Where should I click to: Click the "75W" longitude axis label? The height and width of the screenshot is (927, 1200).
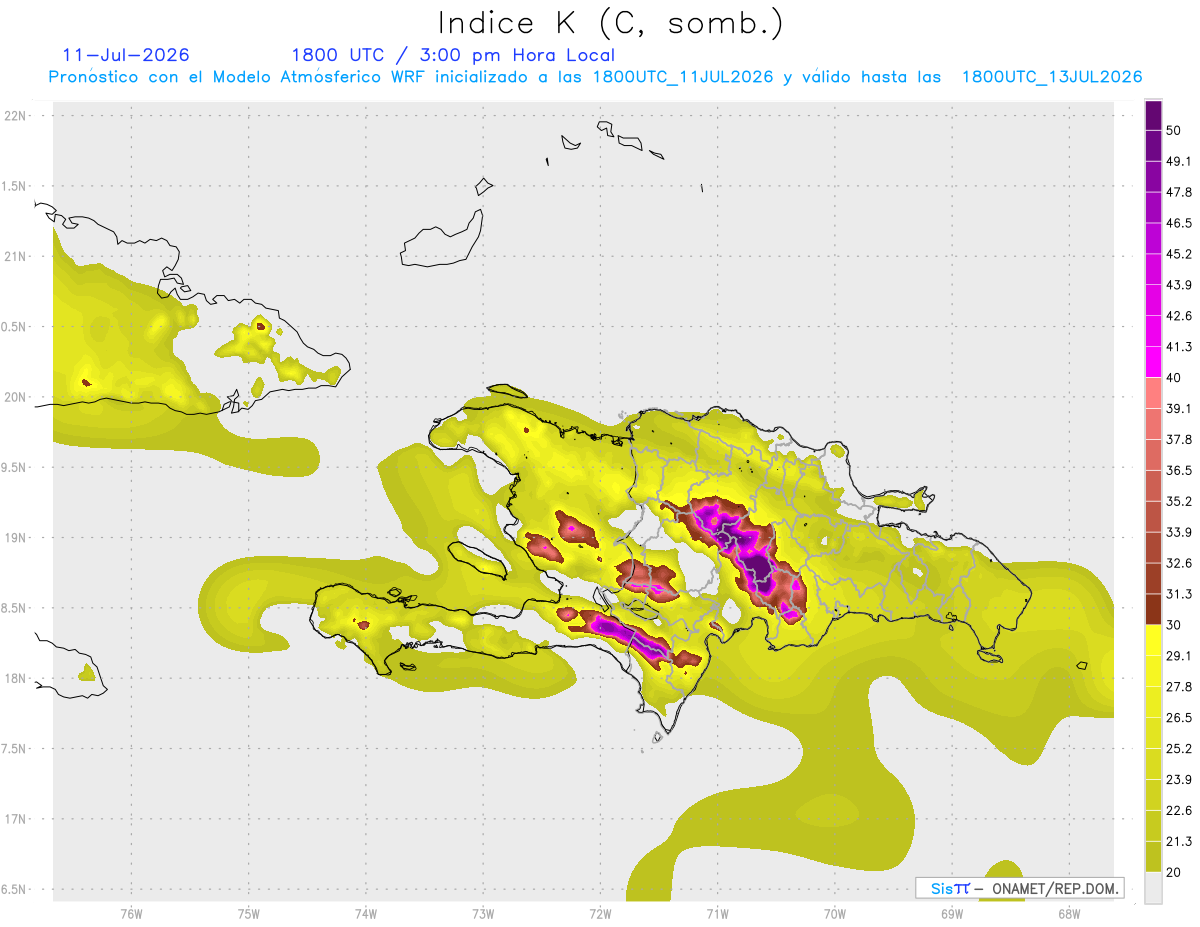pyautogui.click(x=249, y=914)
